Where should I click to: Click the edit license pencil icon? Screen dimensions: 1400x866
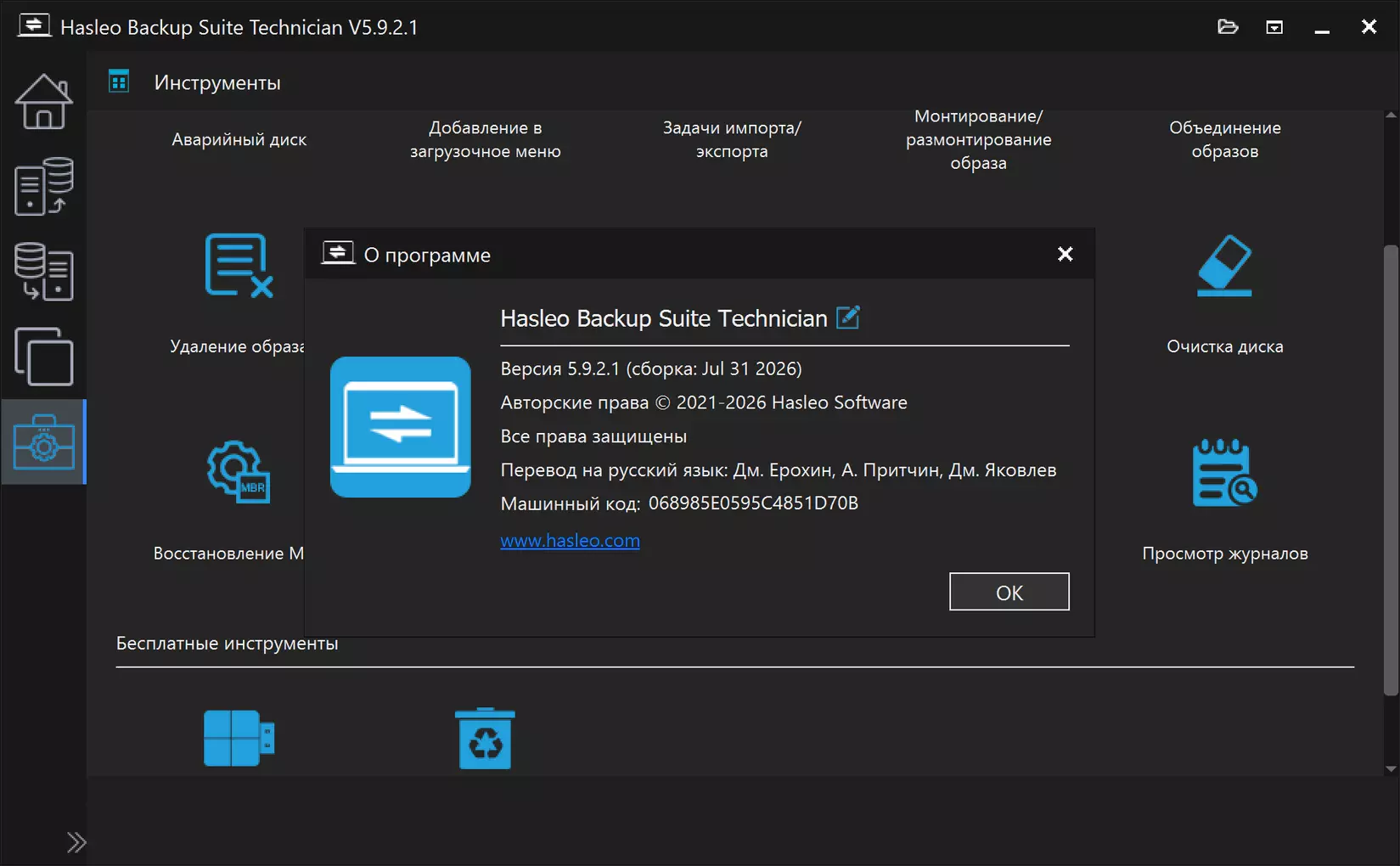(848, 318)
